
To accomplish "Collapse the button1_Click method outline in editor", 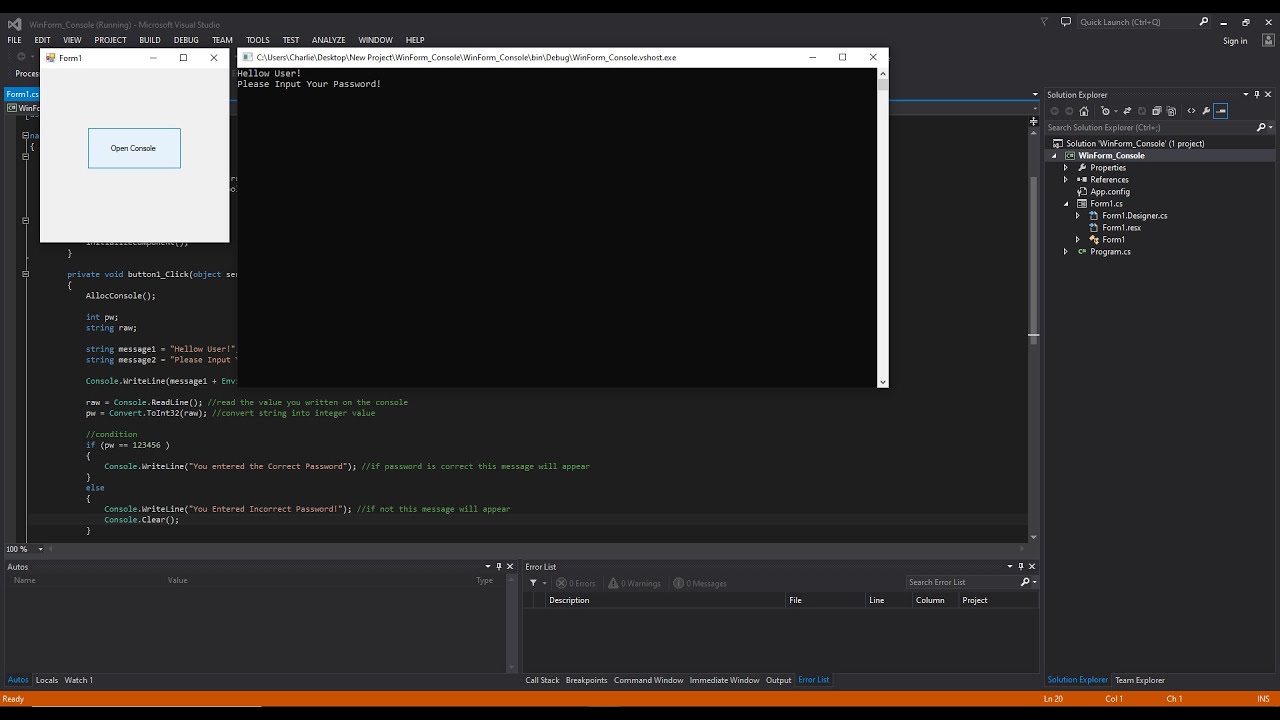I will (x=26, y=274).
